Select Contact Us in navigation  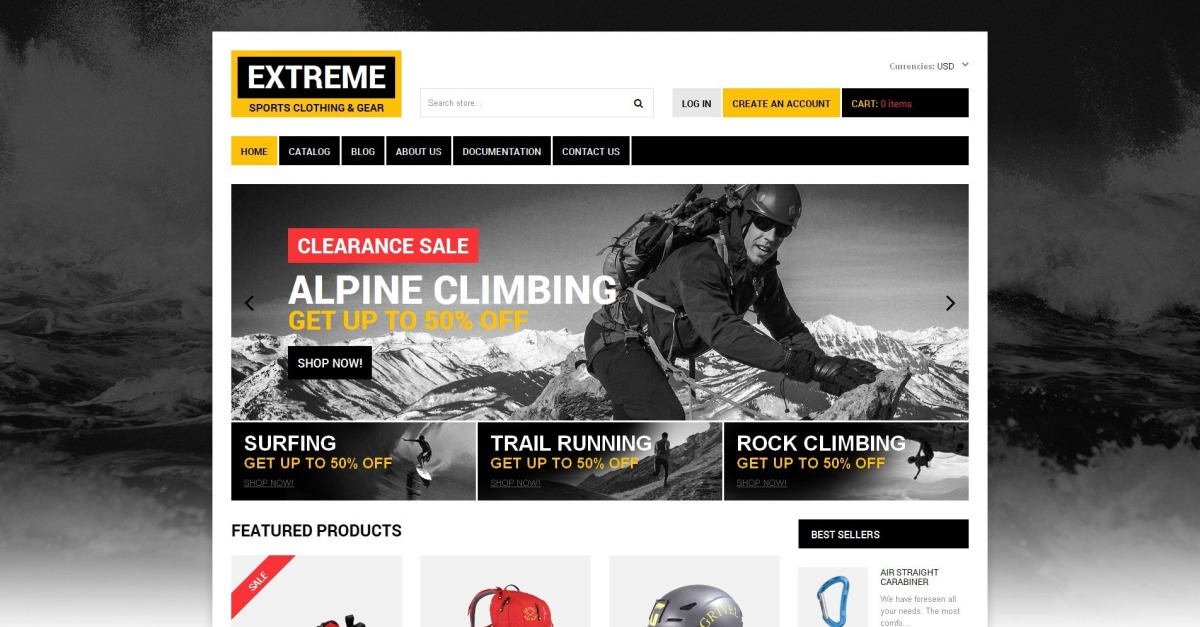(x=591, y=151)
